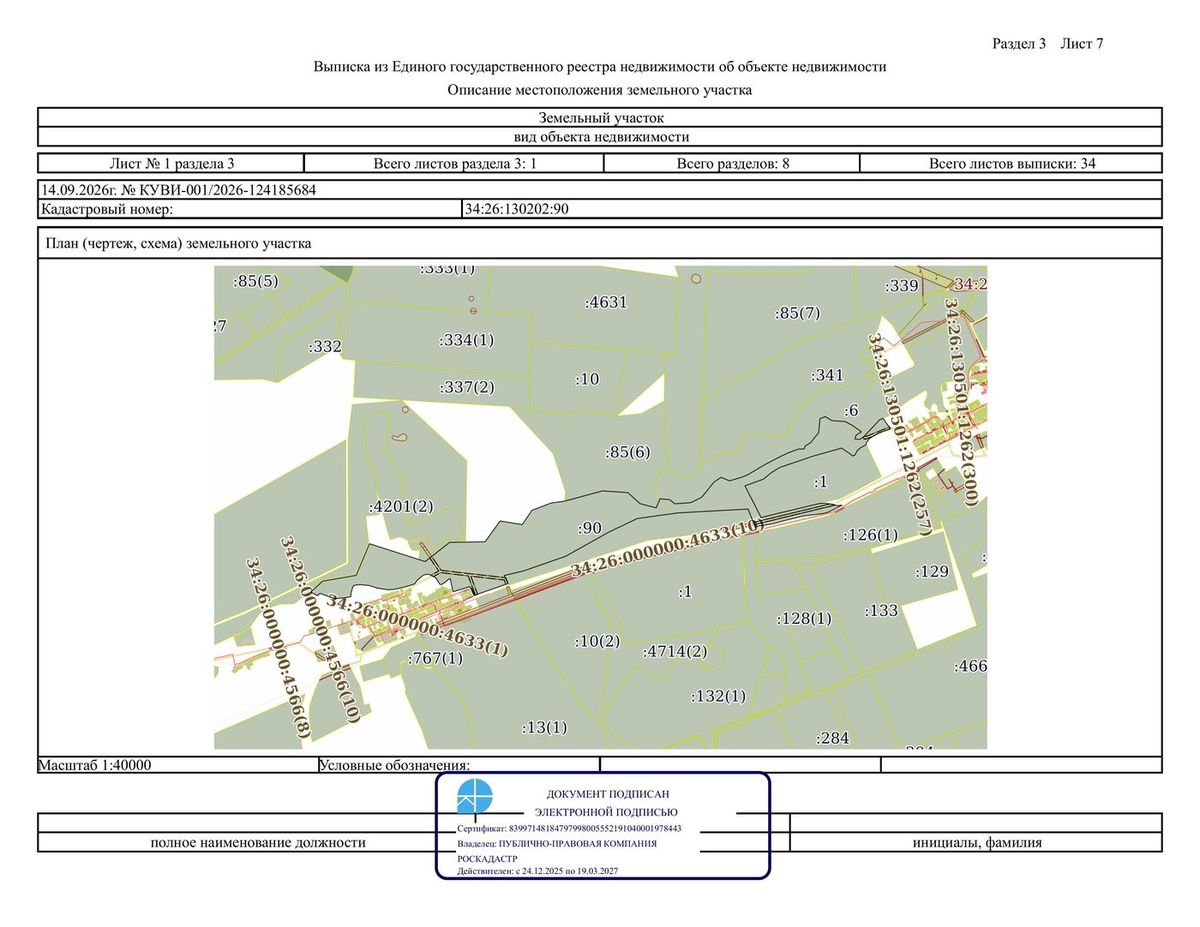
Task: Select the document title 'Выписка из Единого государственного реестра'
Action: (600, 67)
